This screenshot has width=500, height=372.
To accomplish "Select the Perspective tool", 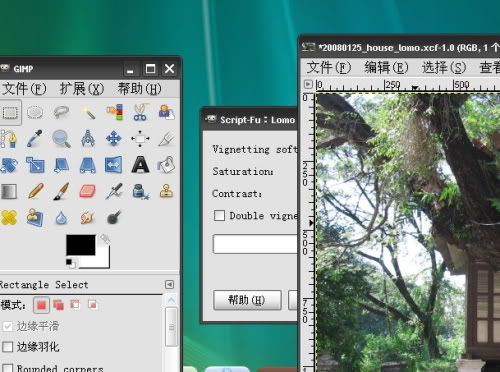I will [x=88, y=165].
